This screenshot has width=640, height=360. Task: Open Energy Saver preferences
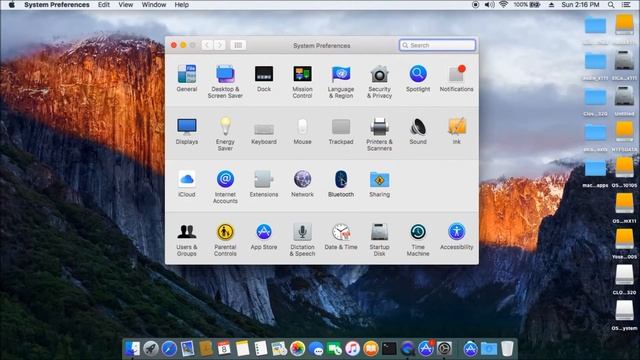pos(225,134)
